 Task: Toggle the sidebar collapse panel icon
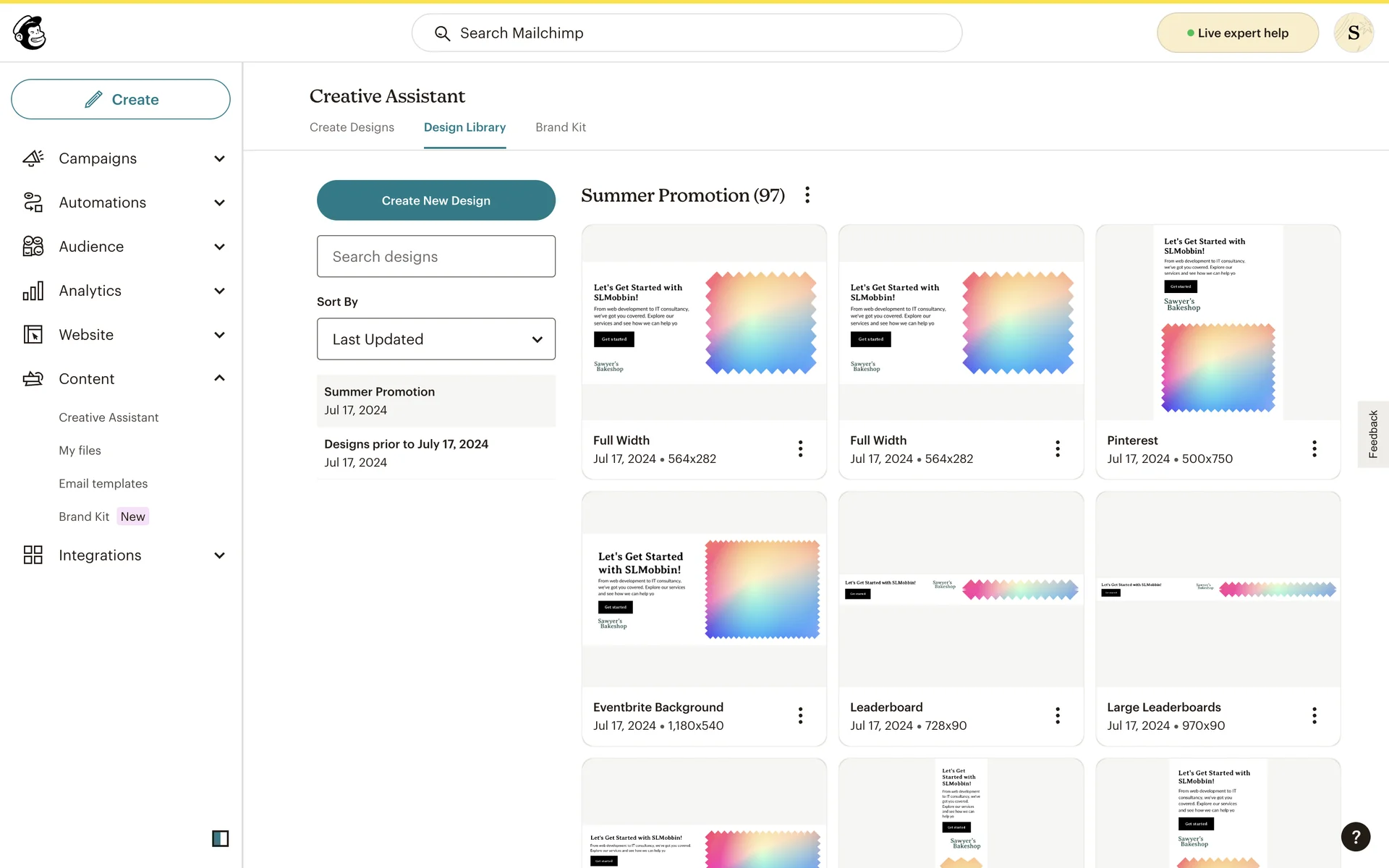click(220, 838)
